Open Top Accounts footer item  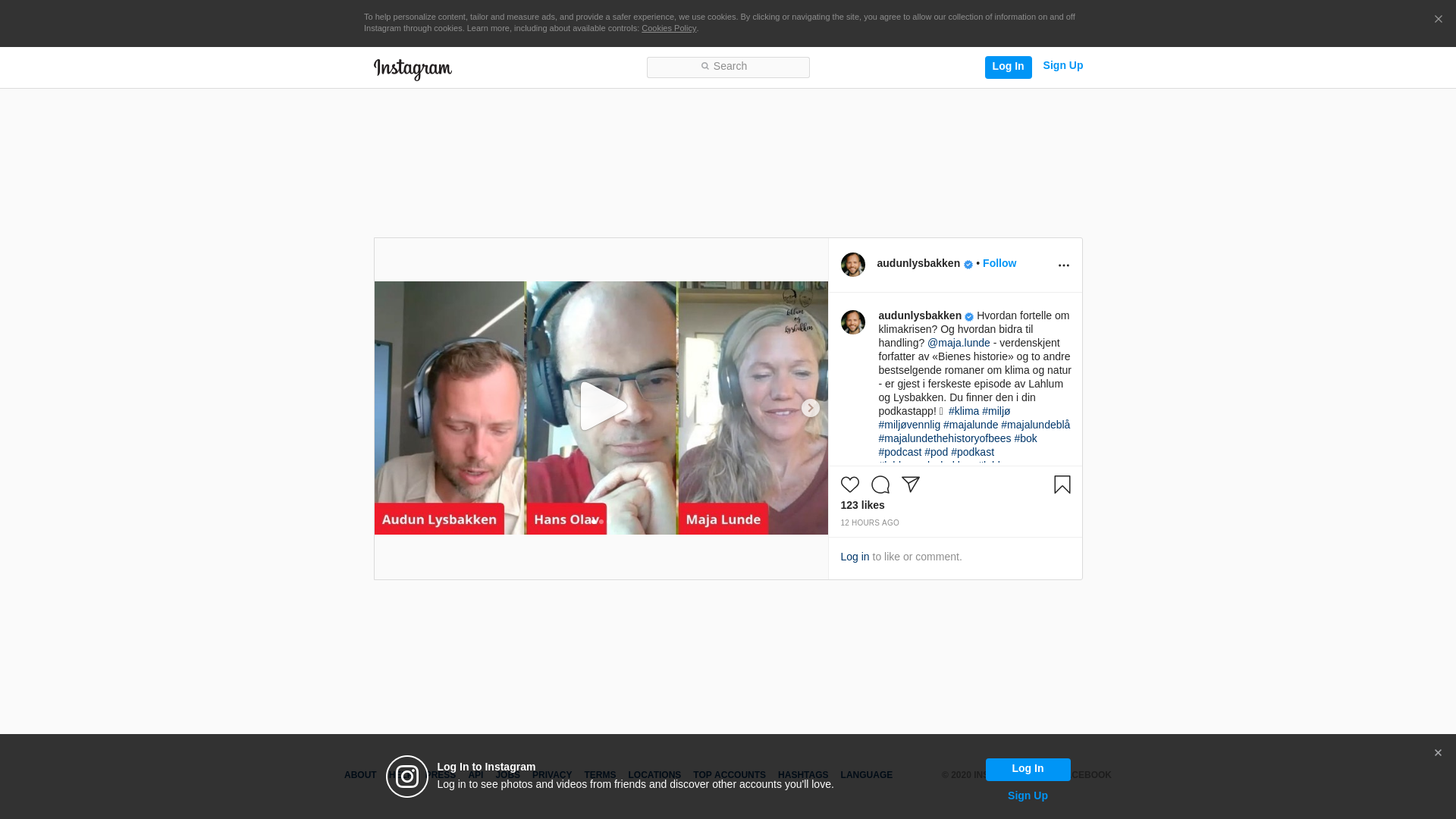[x=729, y=775]
